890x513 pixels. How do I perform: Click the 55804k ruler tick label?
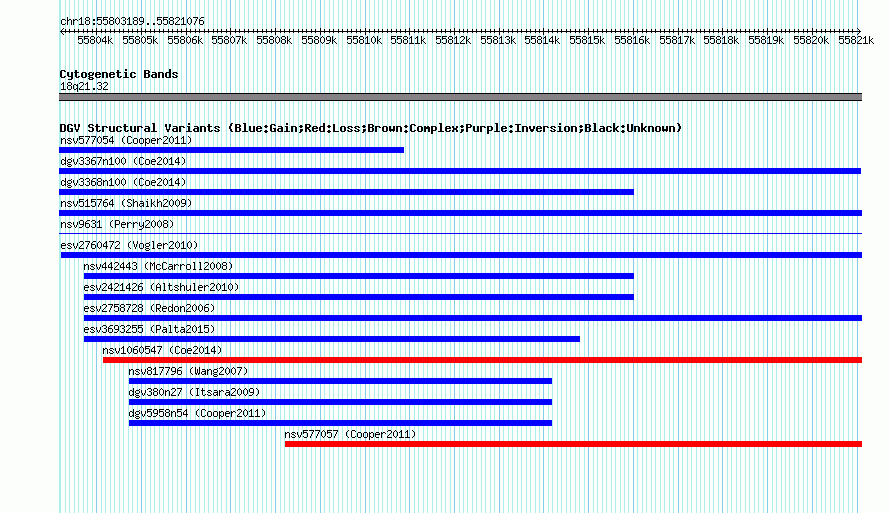pos(95,40)
